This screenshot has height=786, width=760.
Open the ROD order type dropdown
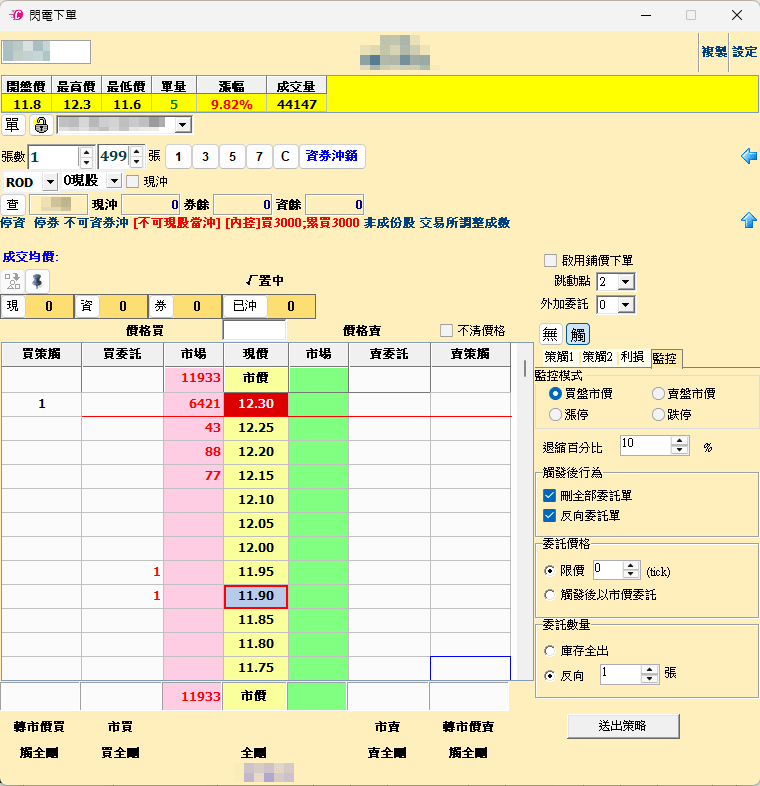click(x=50, y=181)
